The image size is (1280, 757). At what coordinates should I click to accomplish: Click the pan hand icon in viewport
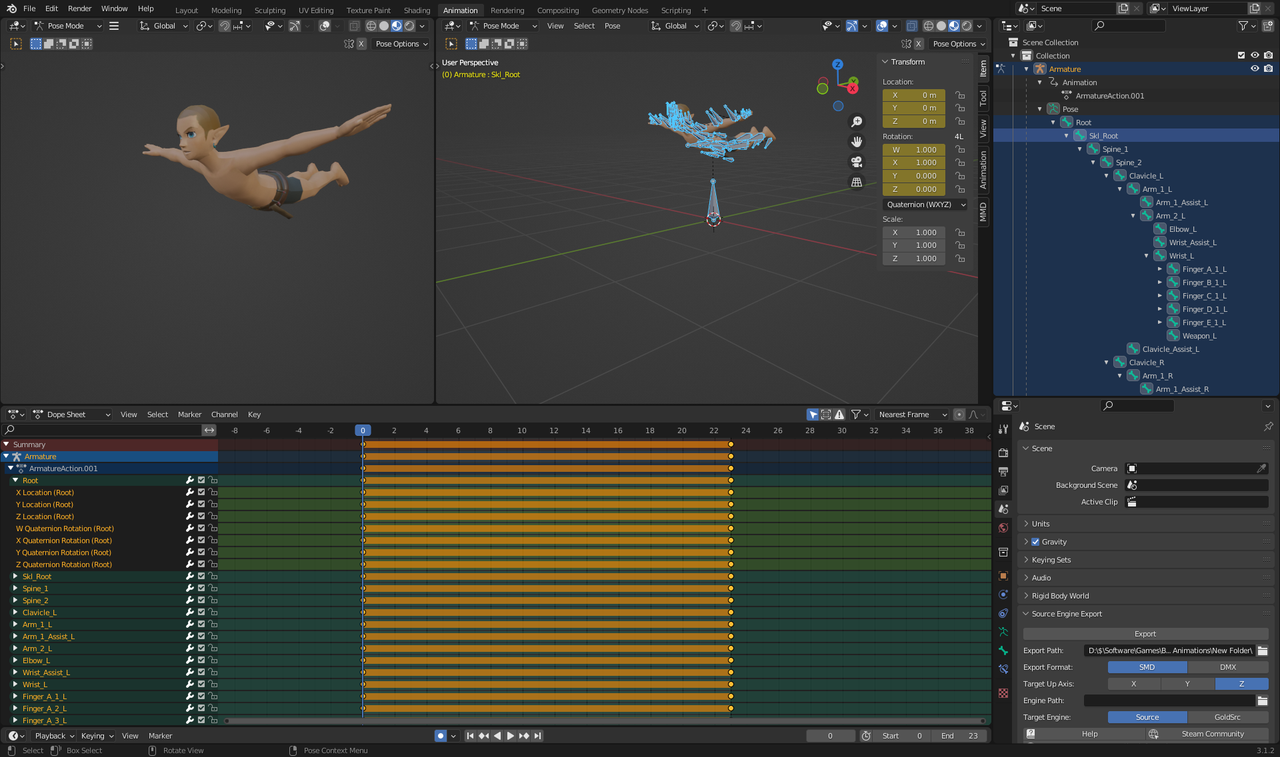click(857, 142)
